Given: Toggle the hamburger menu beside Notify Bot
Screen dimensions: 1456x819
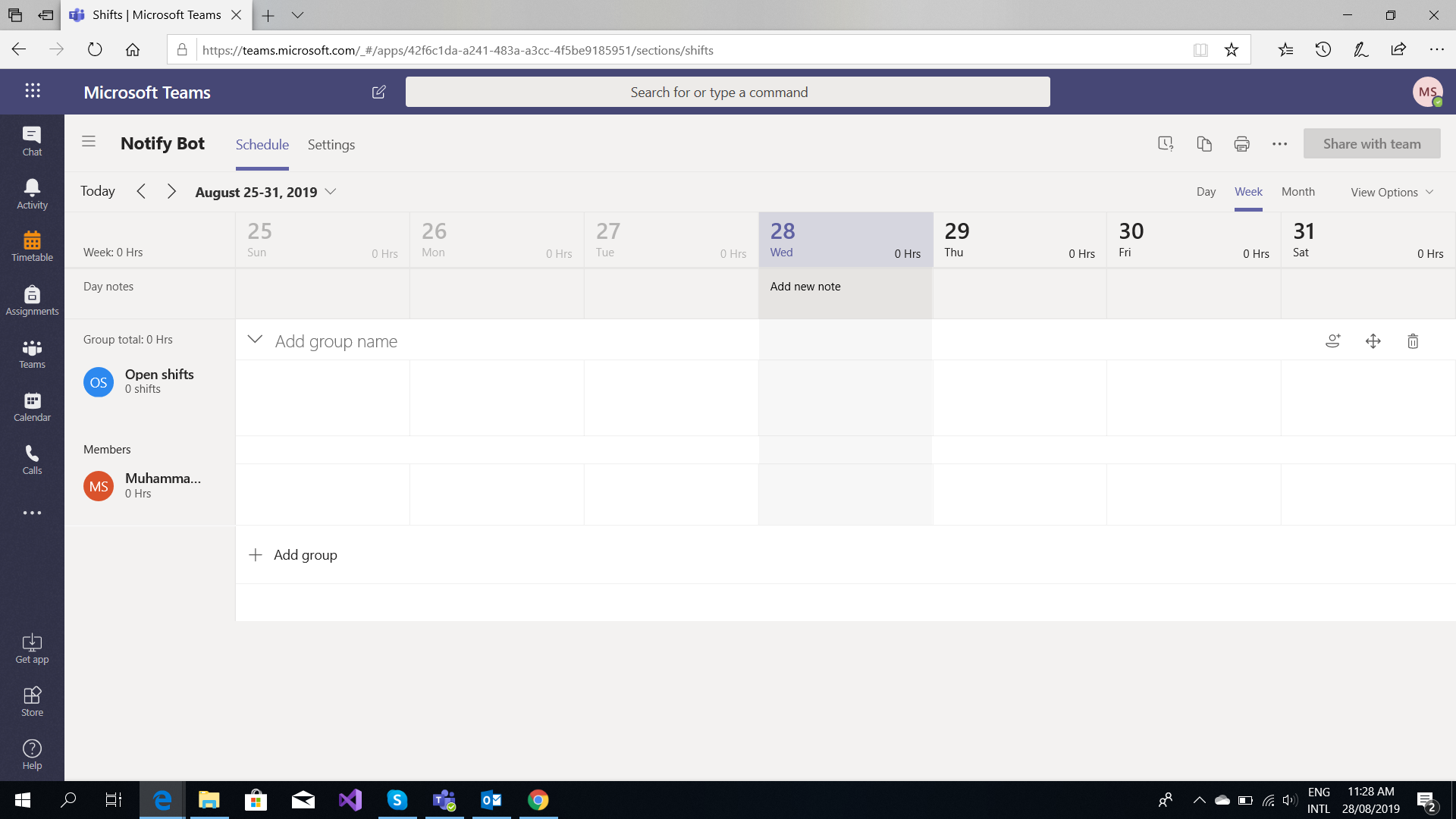Looking at the screenshot, I should coord(89,142).
